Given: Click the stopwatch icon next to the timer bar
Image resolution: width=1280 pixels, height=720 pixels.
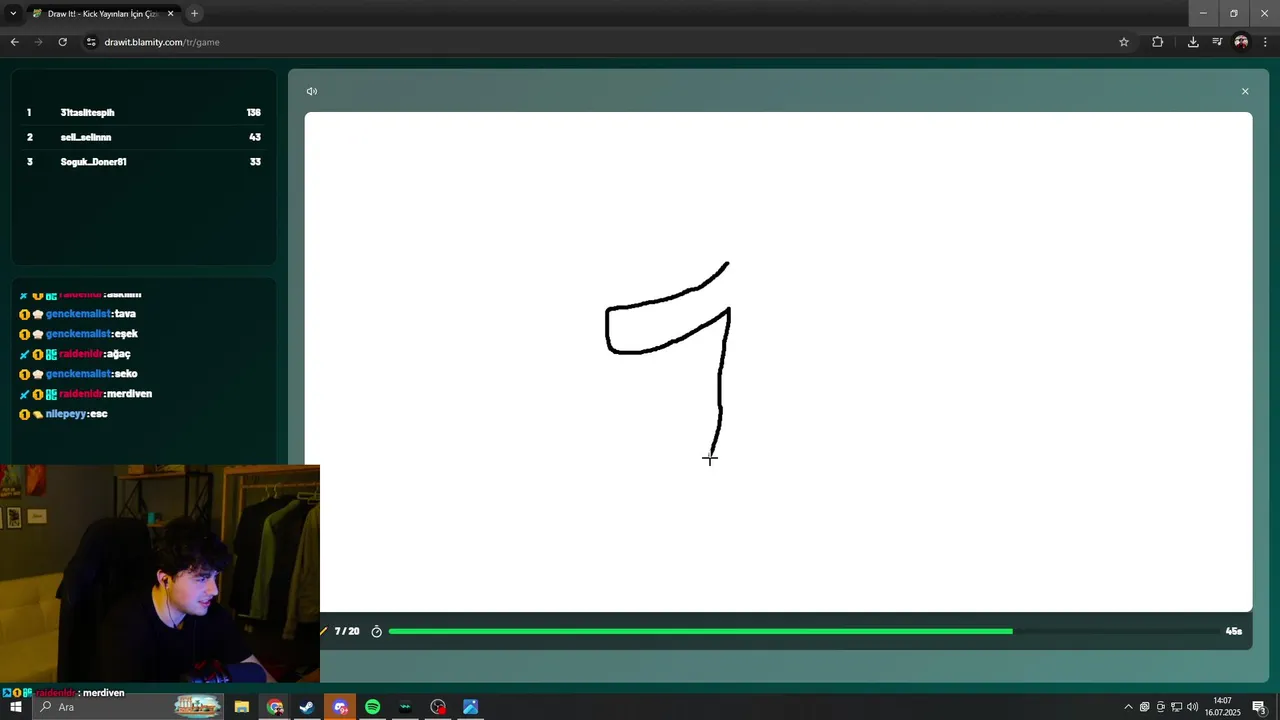Looking at the screenshot, I should pos(377,631).
